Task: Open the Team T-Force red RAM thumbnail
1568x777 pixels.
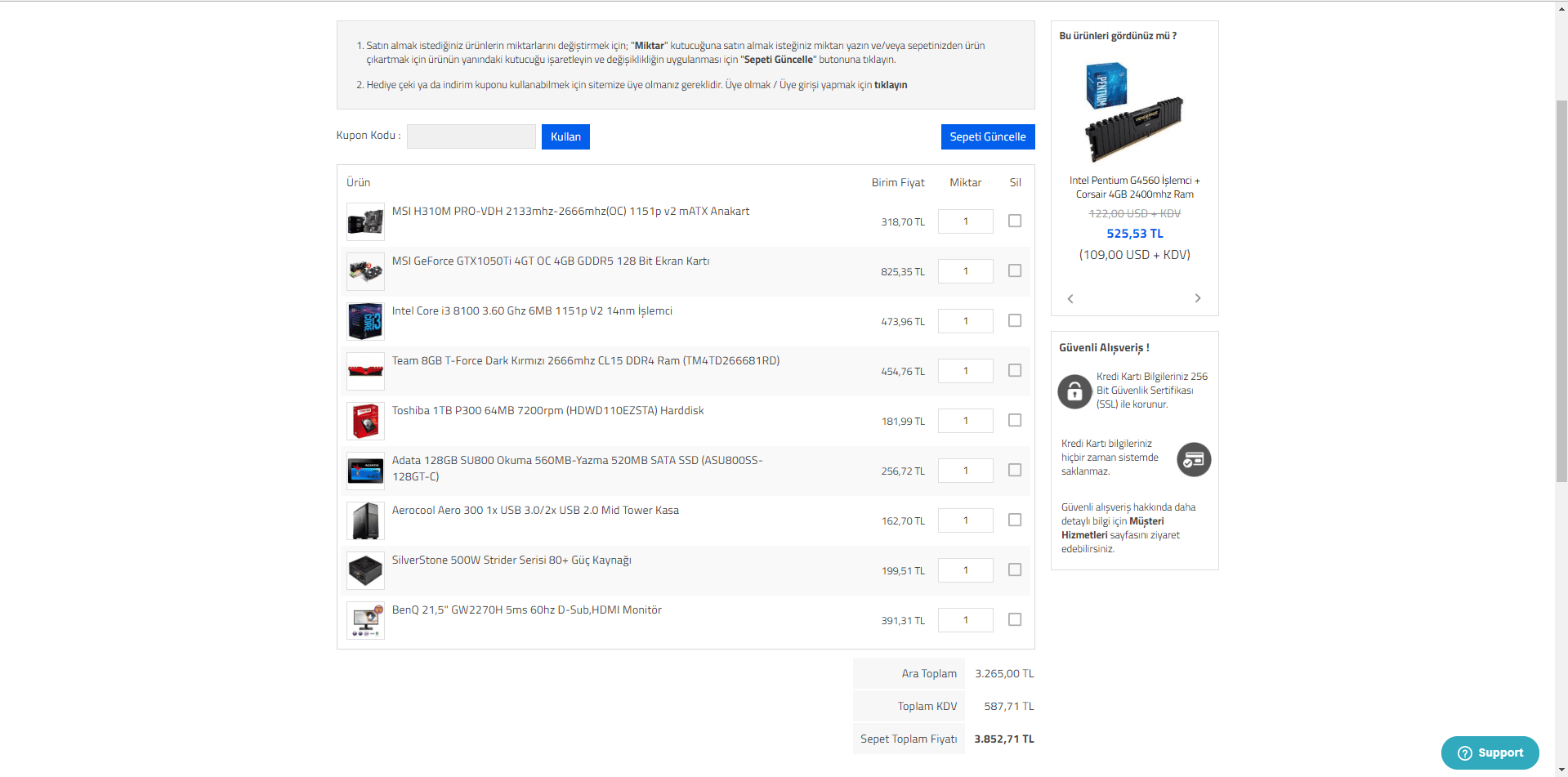Action: coord(365,371)
